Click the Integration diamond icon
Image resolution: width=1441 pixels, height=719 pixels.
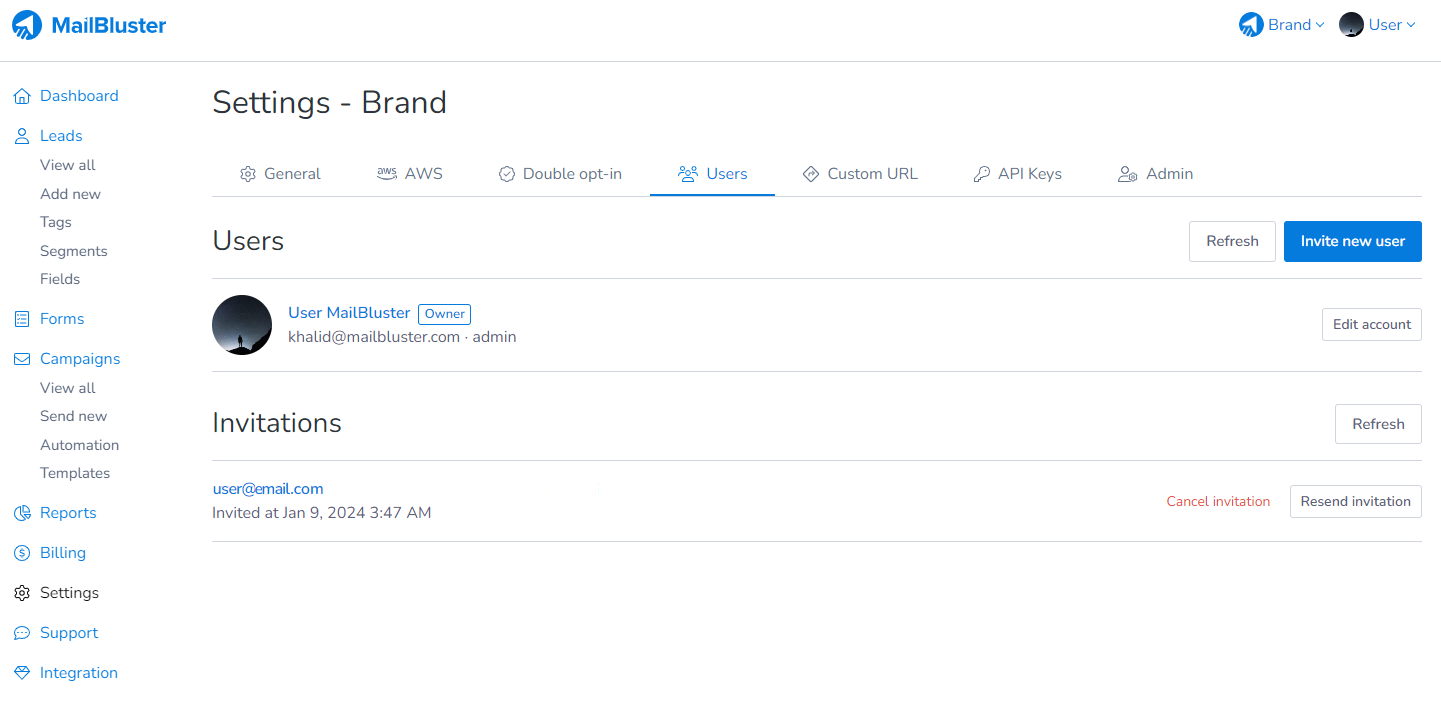[x=22, y=674]
